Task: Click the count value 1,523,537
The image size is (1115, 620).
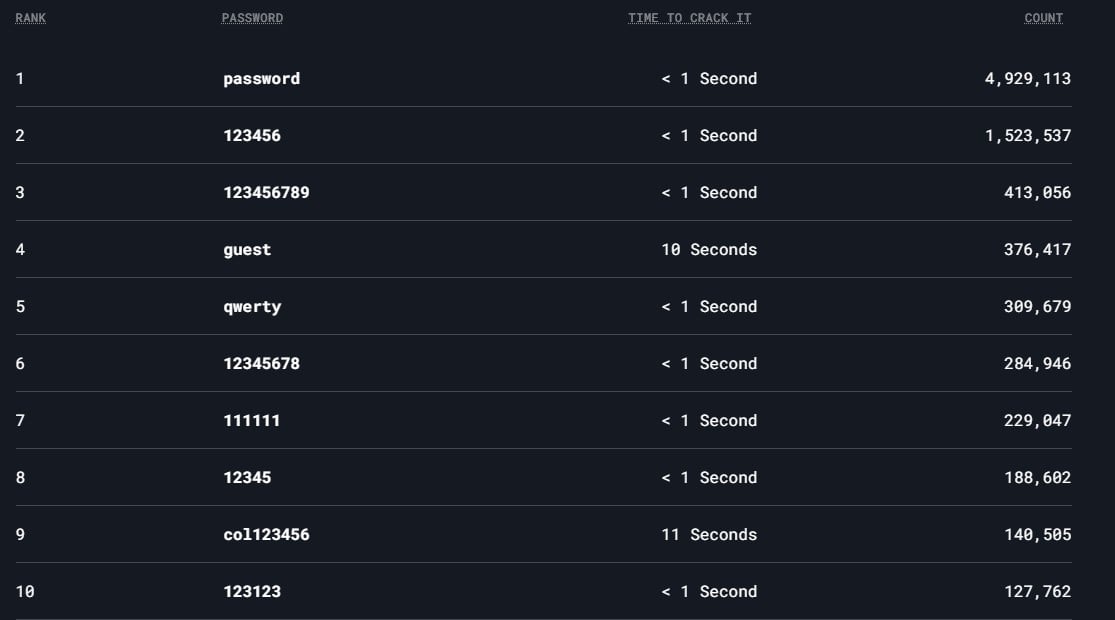Action: point(1028,136)
